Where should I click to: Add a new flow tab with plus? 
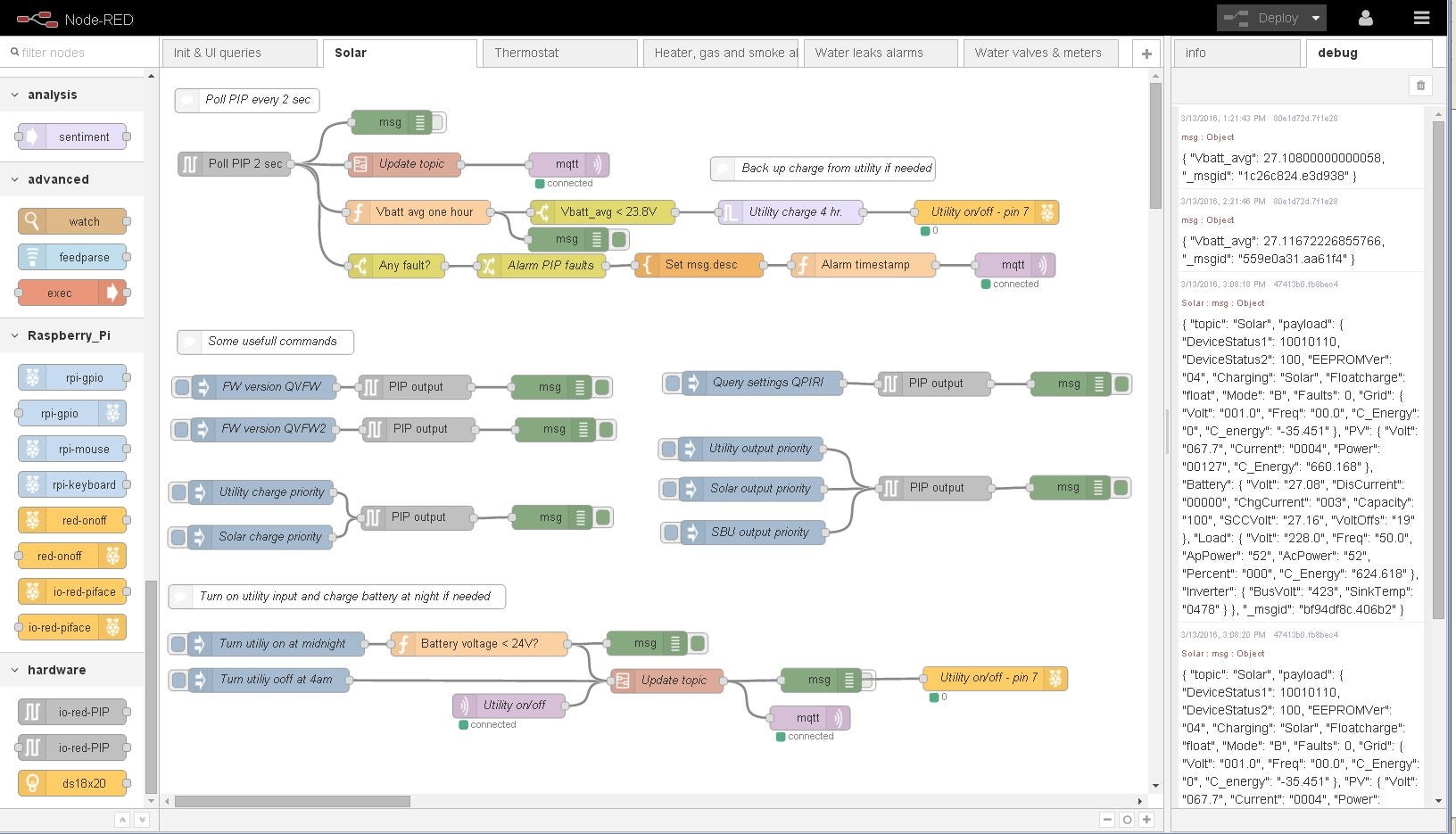point(1146,54)
